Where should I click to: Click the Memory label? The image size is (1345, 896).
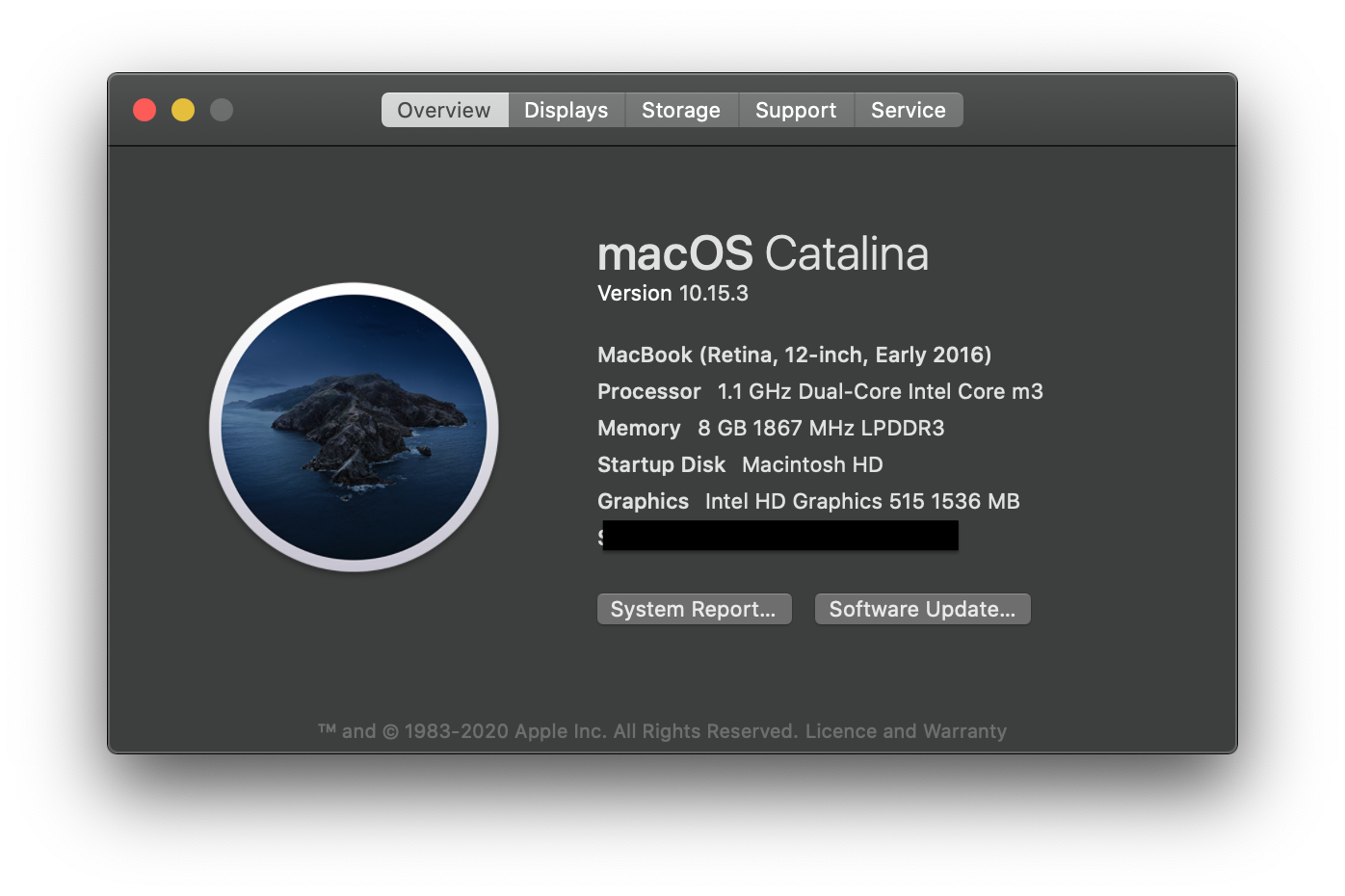tap(639, 428)
